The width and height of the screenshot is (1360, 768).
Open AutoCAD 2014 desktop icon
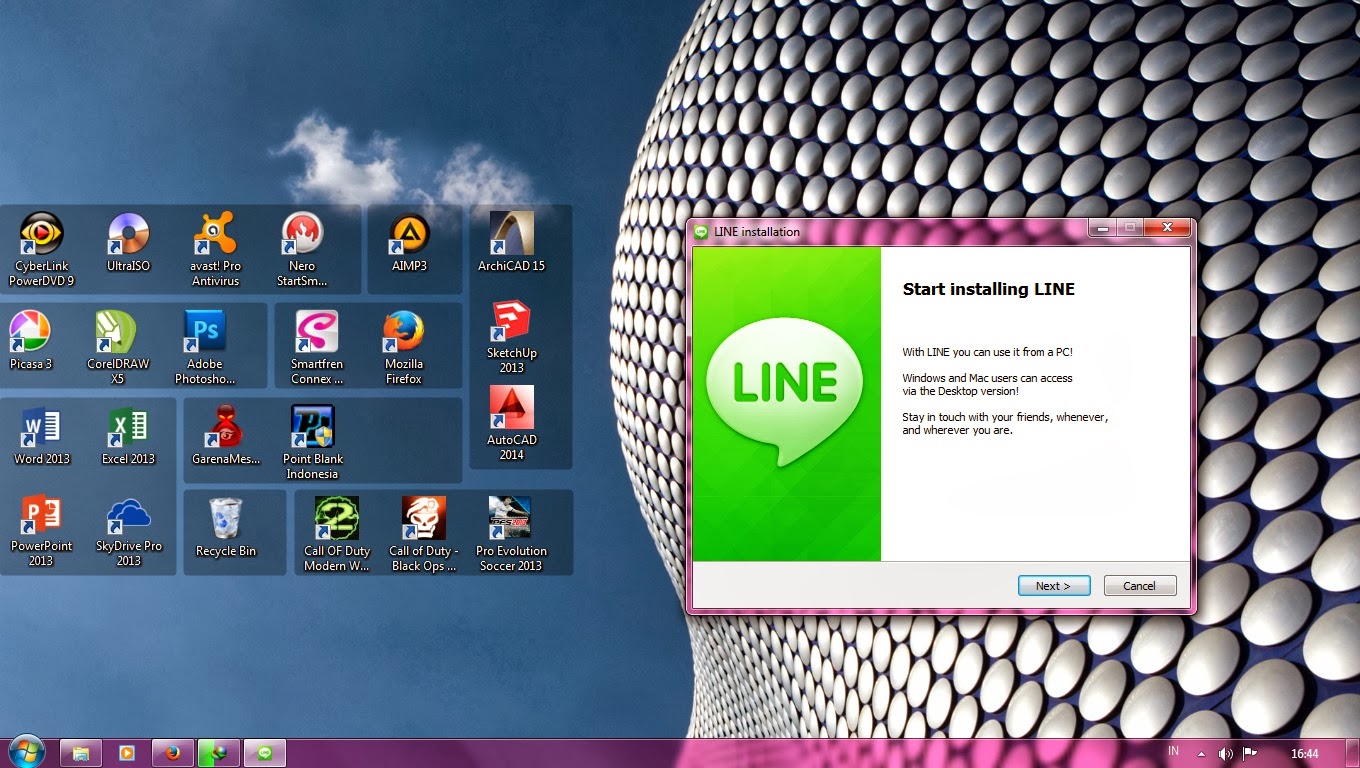coord(512,423)
